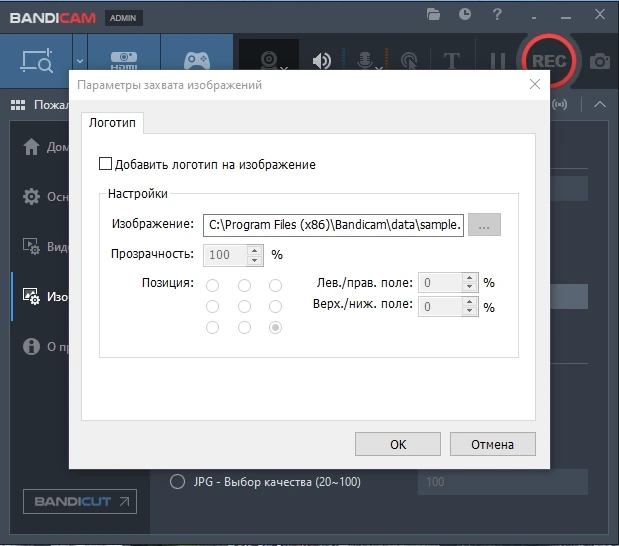Click the broadcast signal icon
619x546 pixels.
[560, 104]
